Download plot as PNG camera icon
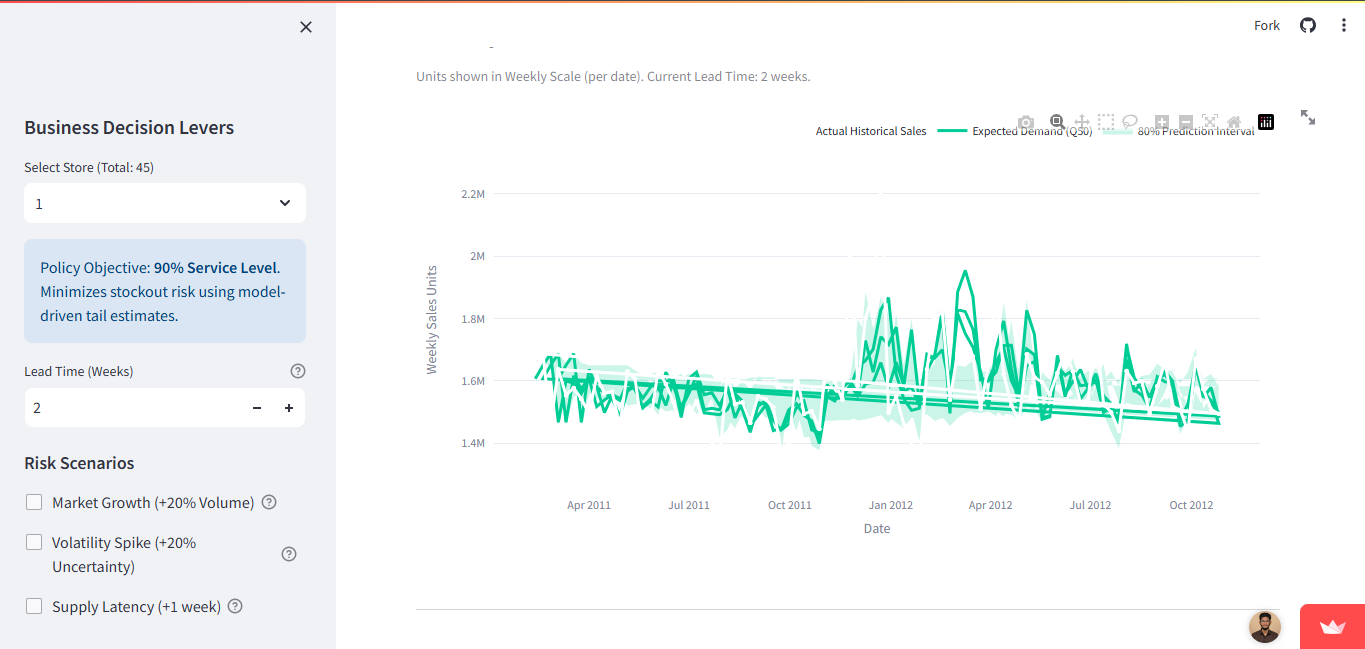 click(x=1026, y=122)
